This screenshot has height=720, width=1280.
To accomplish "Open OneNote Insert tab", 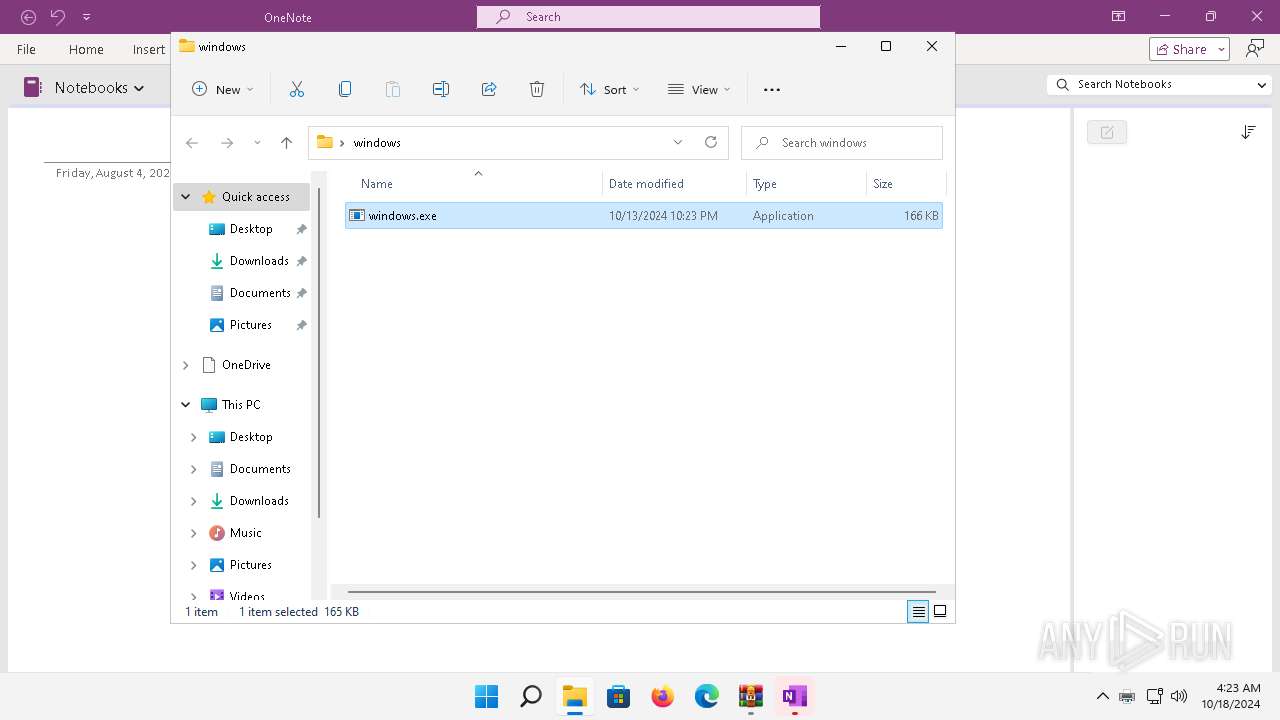I will coord(149,49).
